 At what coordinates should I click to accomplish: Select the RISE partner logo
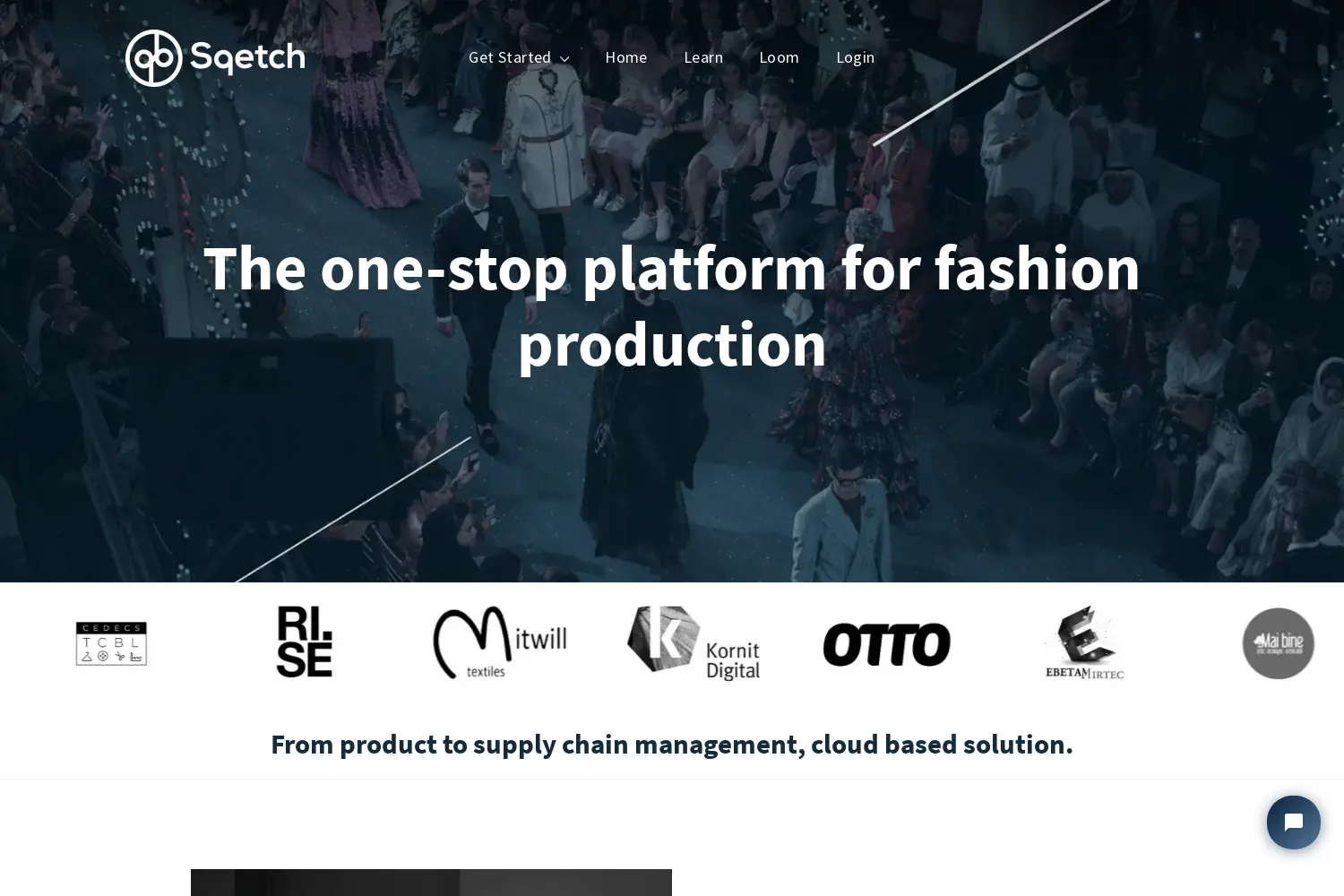305,642
